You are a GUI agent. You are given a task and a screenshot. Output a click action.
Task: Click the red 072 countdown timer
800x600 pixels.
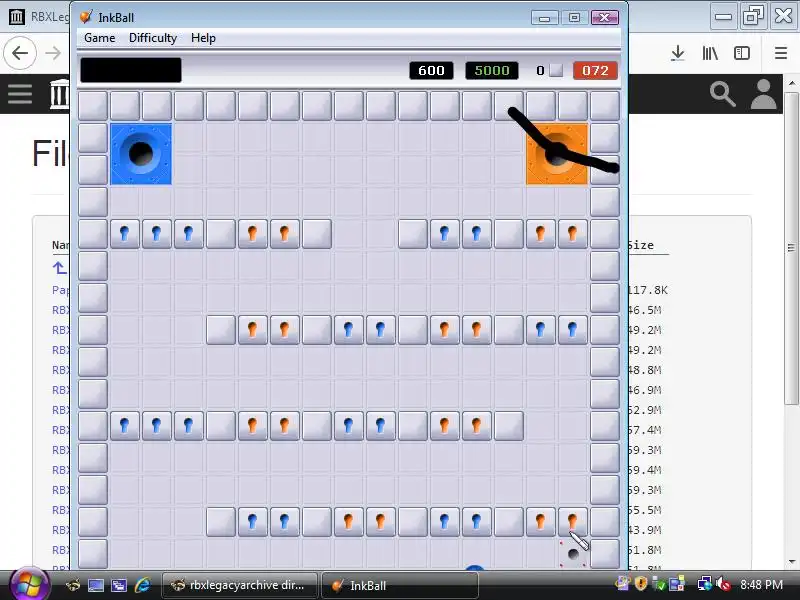[x=595, y=70]
